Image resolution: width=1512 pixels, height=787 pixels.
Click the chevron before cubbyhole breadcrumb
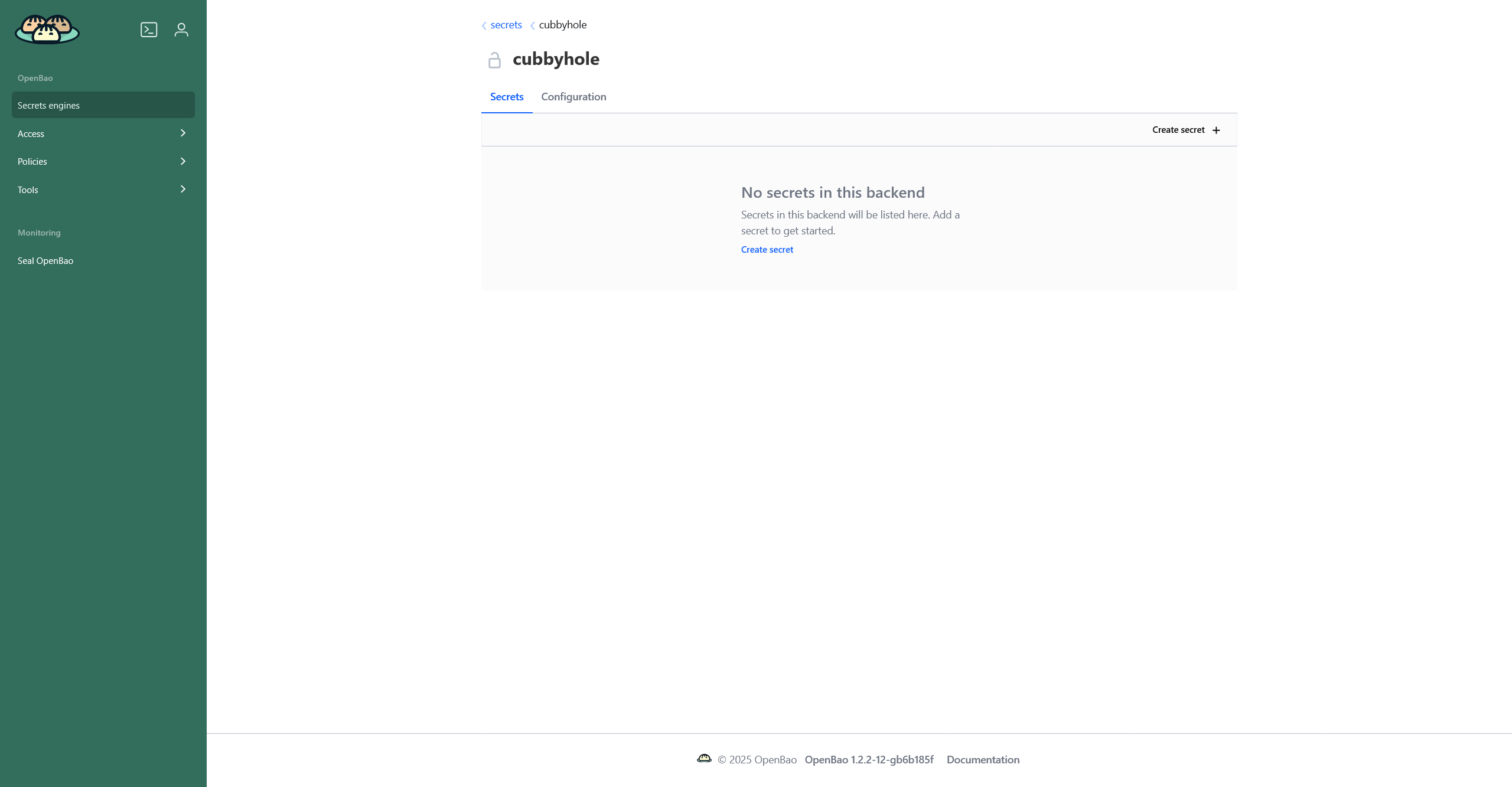(533, 25)
